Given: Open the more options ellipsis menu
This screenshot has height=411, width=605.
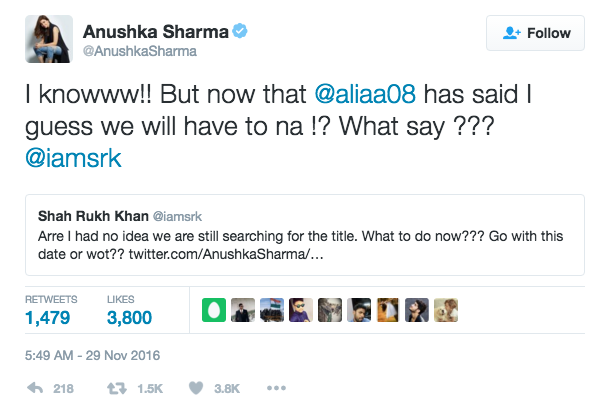Looking at the screenshot, I should [277, 388].
